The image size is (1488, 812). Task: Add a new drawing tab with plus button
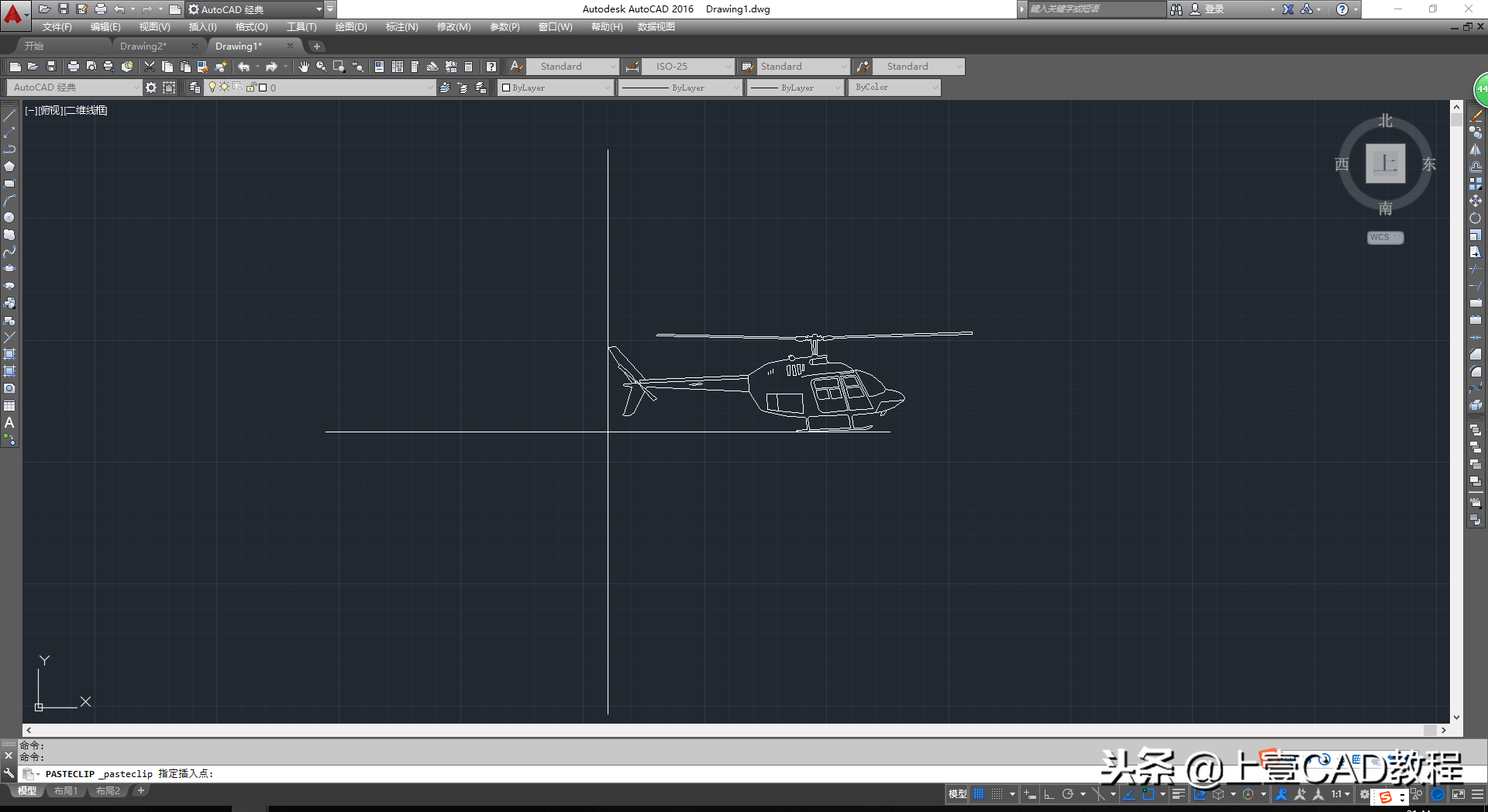(316, 46)
